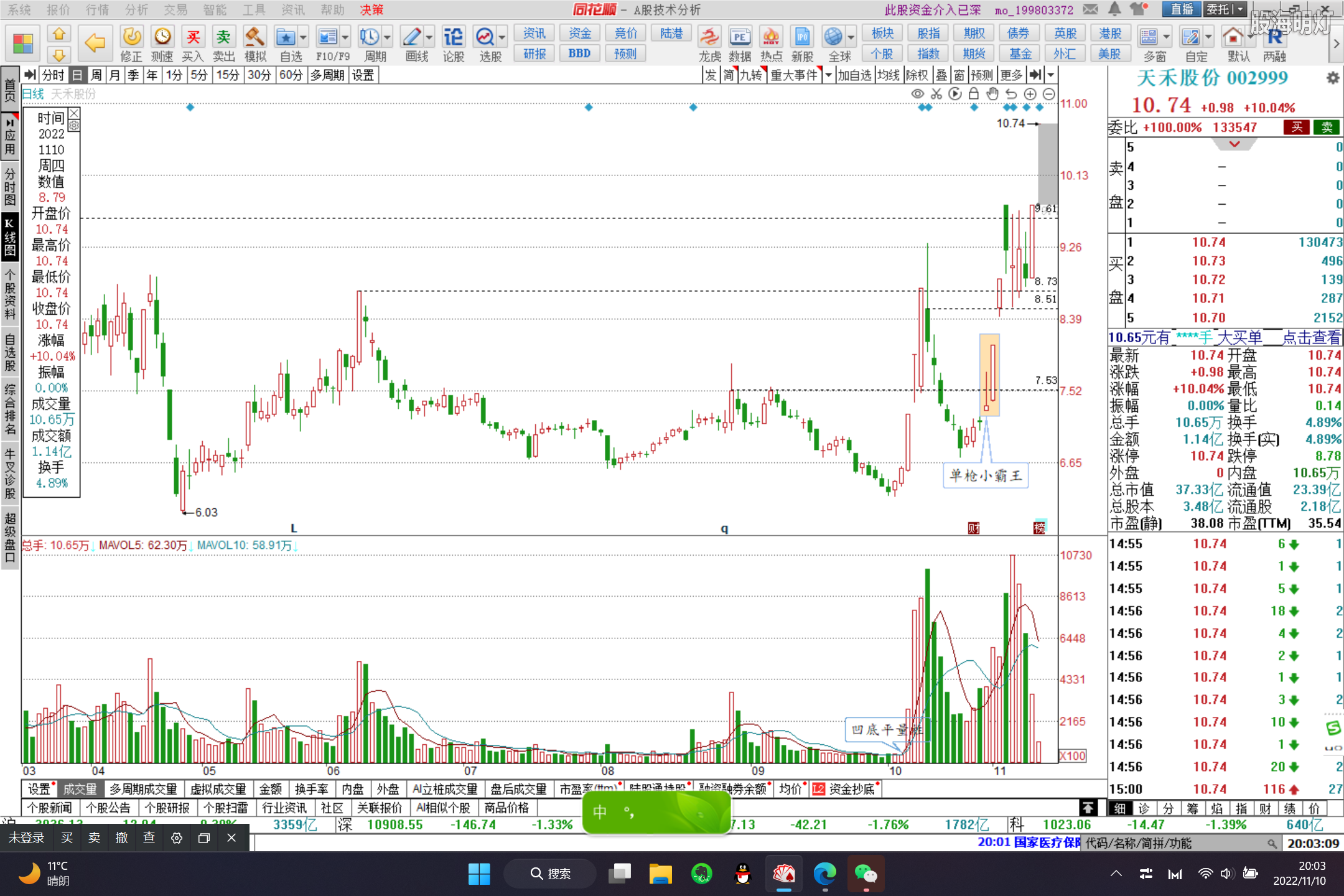Click the undo arrow icon above chart
This screenshot has width=1344, height=896.
pos(1011,94)
